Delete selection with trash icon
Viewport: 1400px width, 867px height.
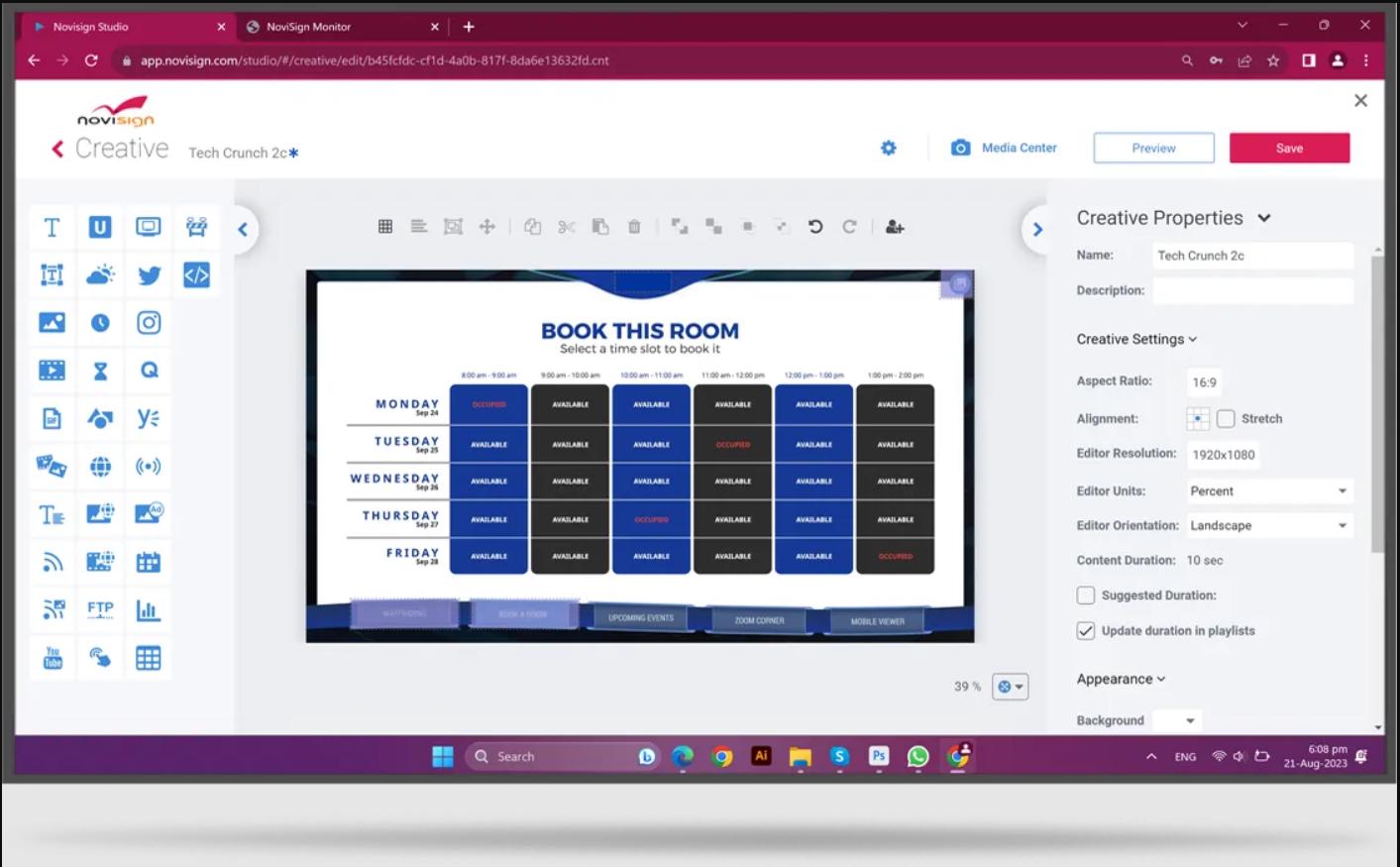[634, 227]
